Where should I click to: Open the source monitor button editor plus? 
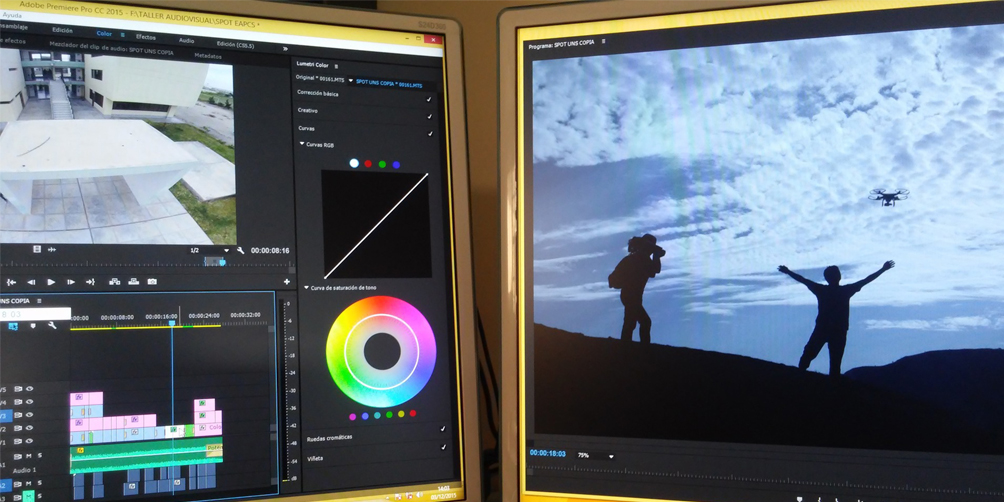(287, 282)
